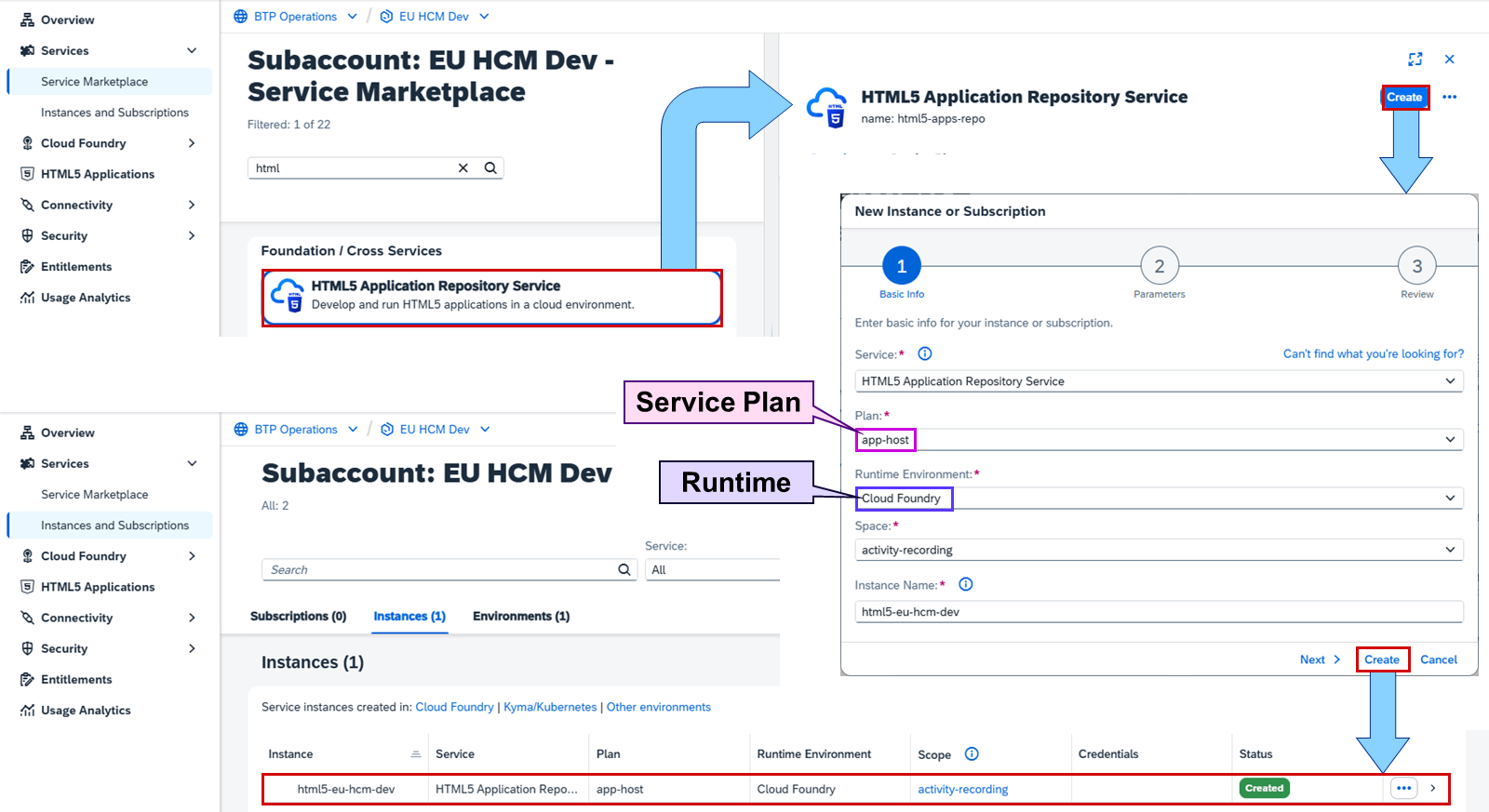1489x812 pixels.
Task: Click the Usage Analytics icon in the upper sidebar
Action: pyautogui.click(x=27, y=298)
